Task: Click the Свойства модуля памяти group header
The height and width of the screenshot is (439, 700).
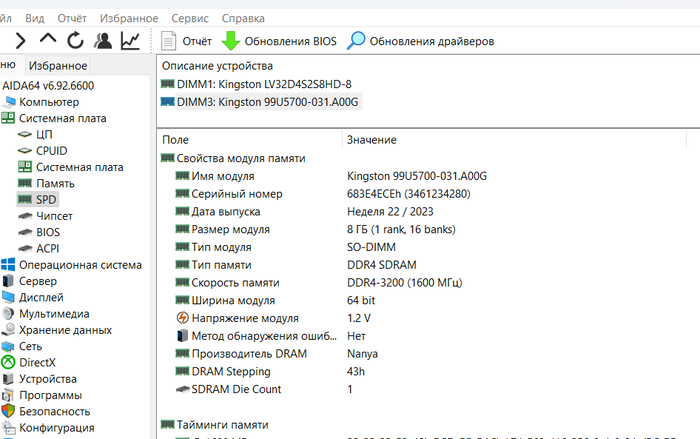Action: coord(241,158)
